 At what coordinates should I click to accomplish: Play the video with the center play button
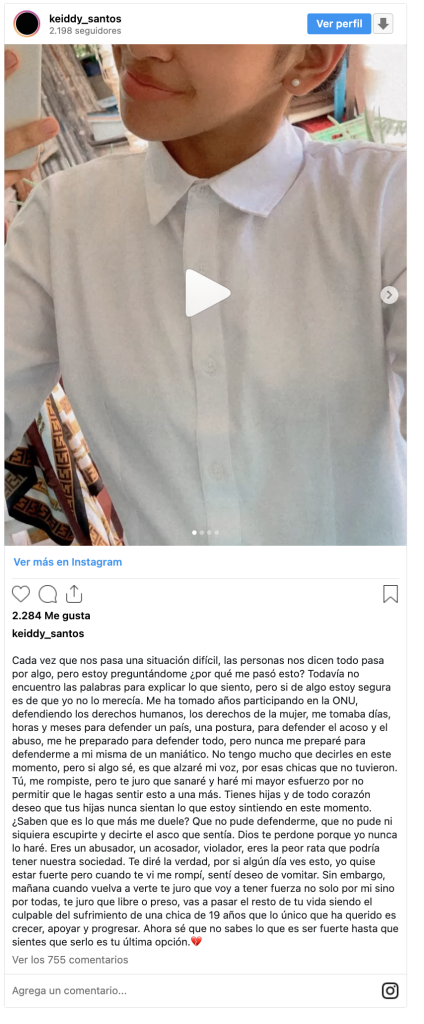pos(207,293)
